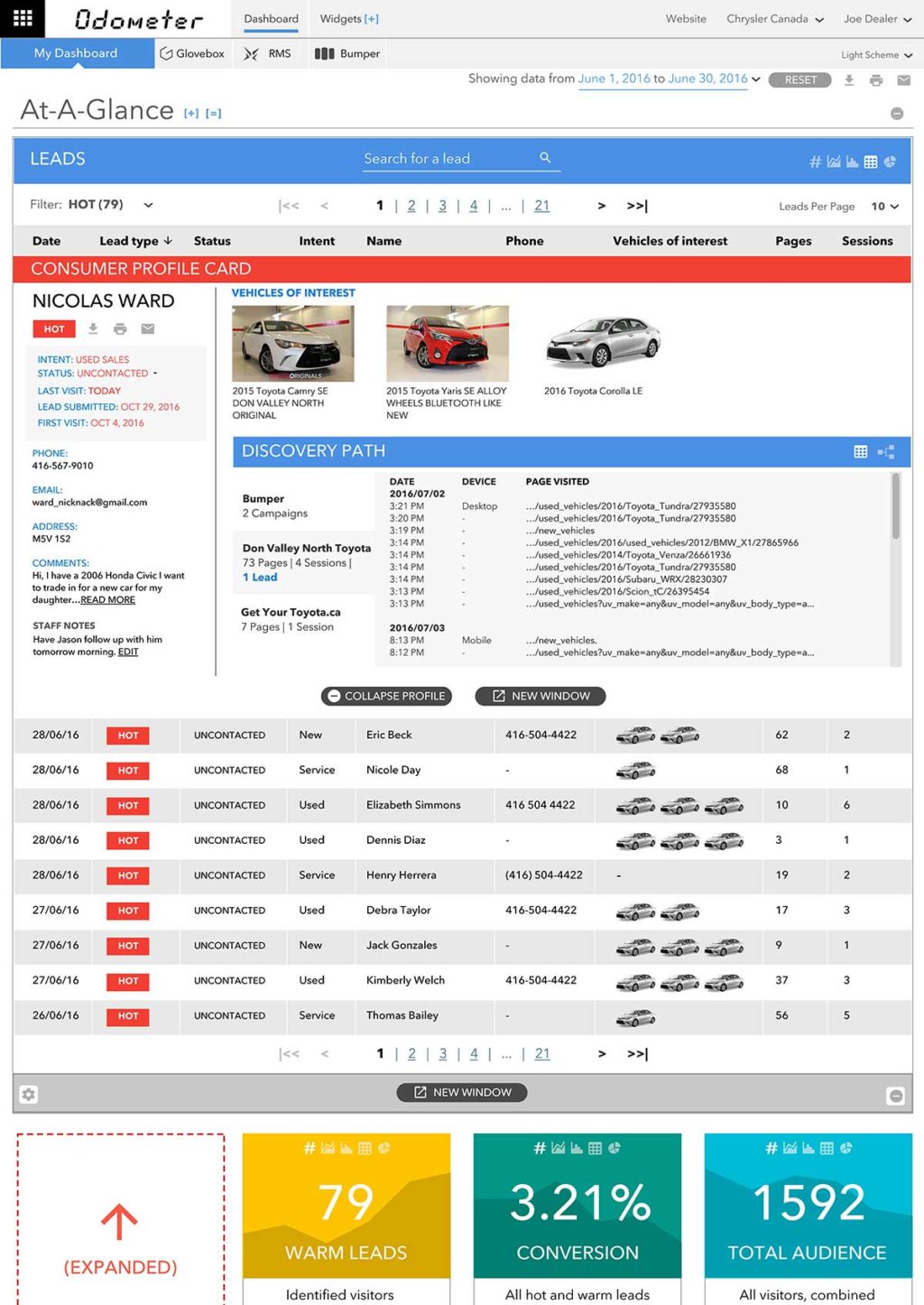
Task: Switch Leads widget to pie chart view
Action: 890,162
